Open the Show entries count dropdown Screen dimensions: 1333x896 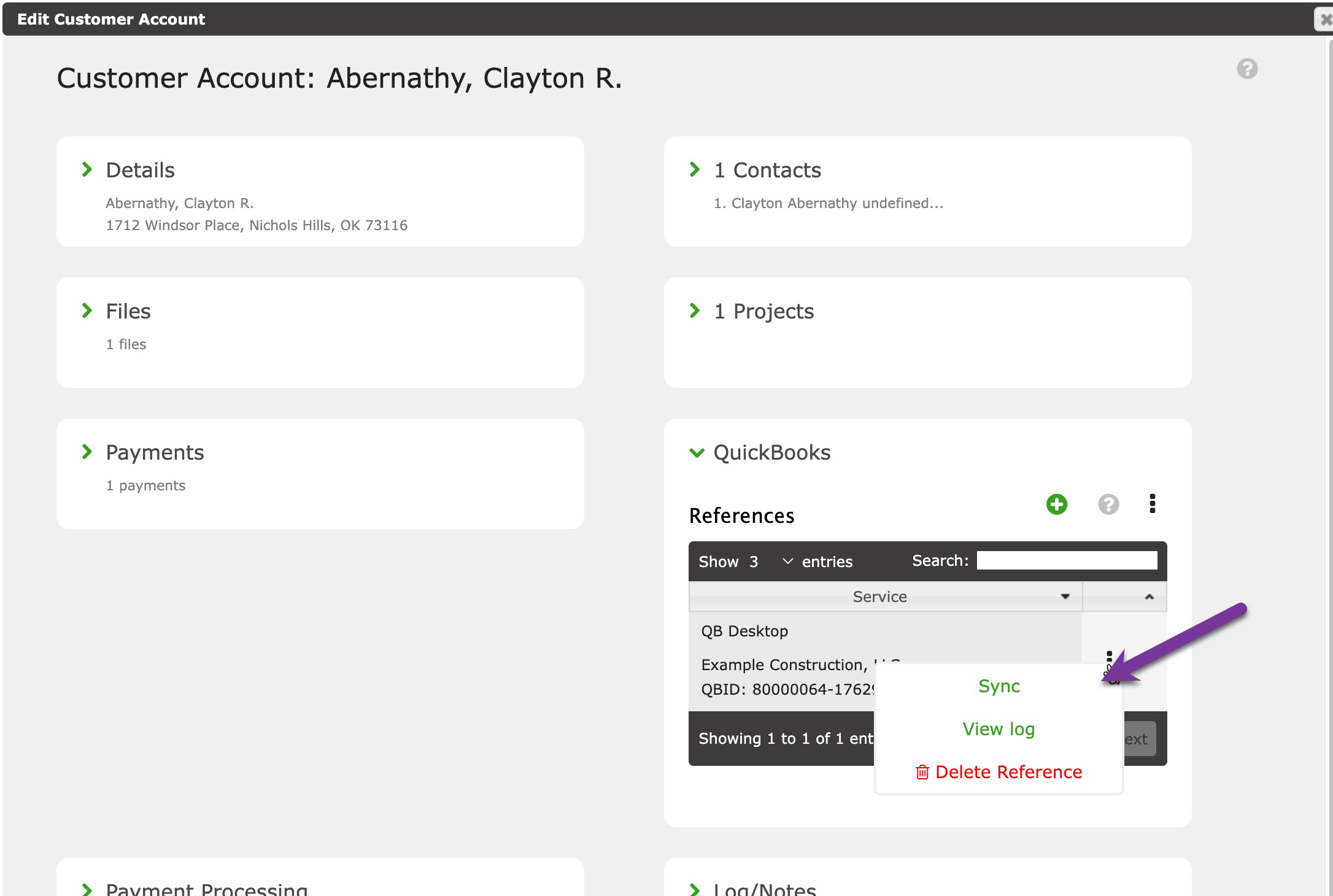click(770, 562)
